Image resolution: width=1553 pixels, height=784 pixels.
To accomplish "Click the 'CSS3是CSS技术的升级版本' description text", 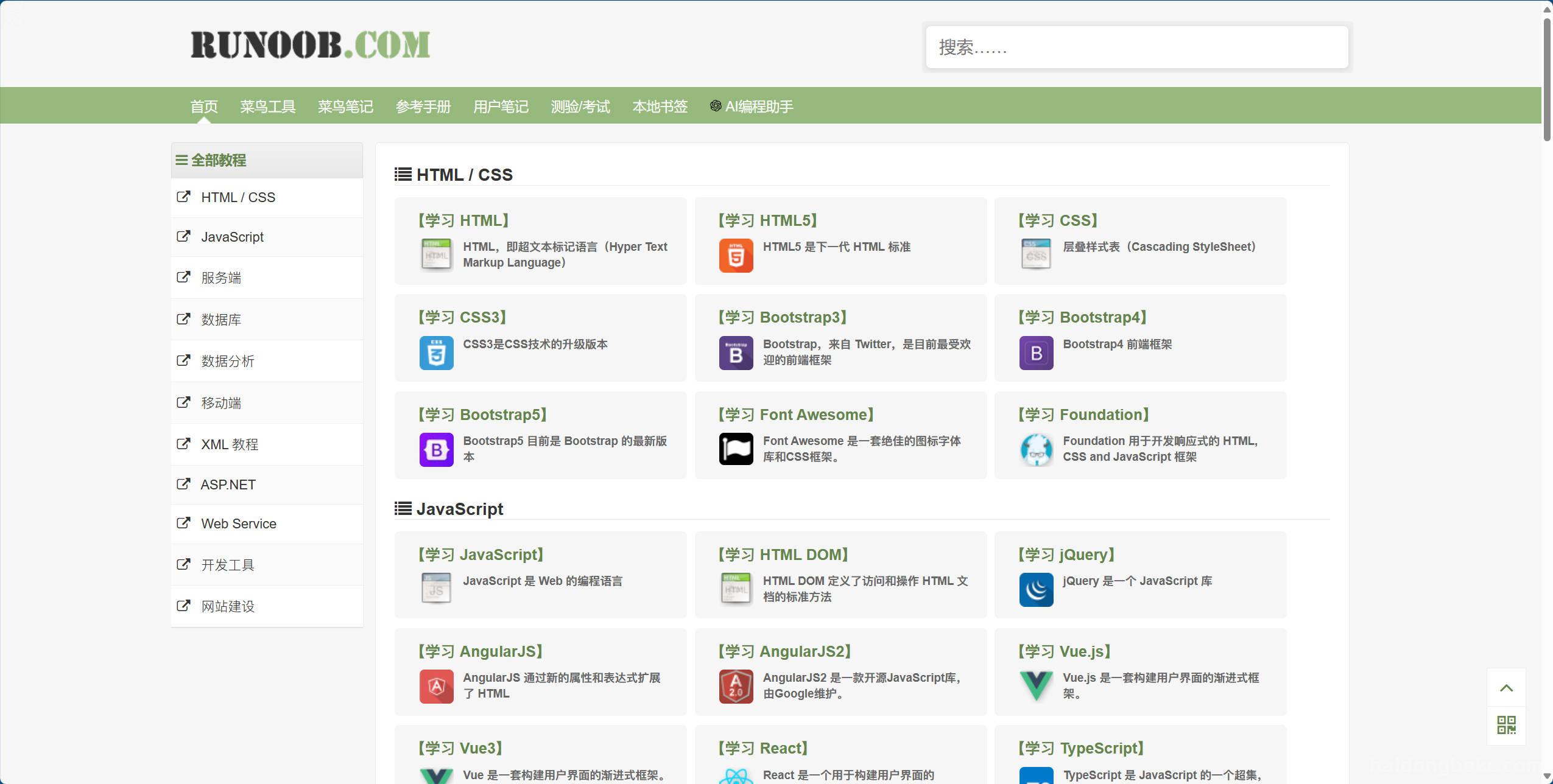I will point(535,344).
